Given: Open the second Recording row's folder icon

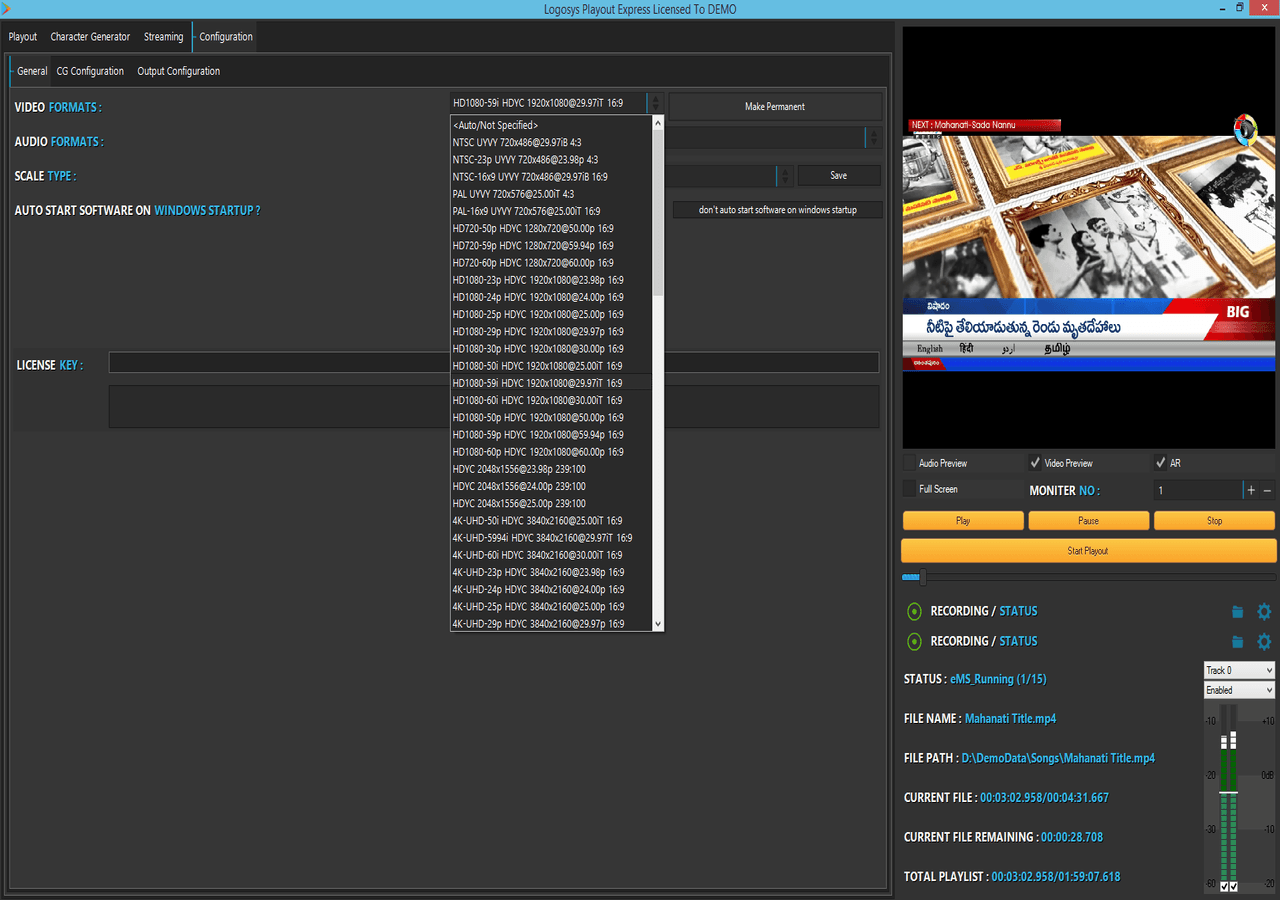Looking at the screenshot, I should [1237, 642].
